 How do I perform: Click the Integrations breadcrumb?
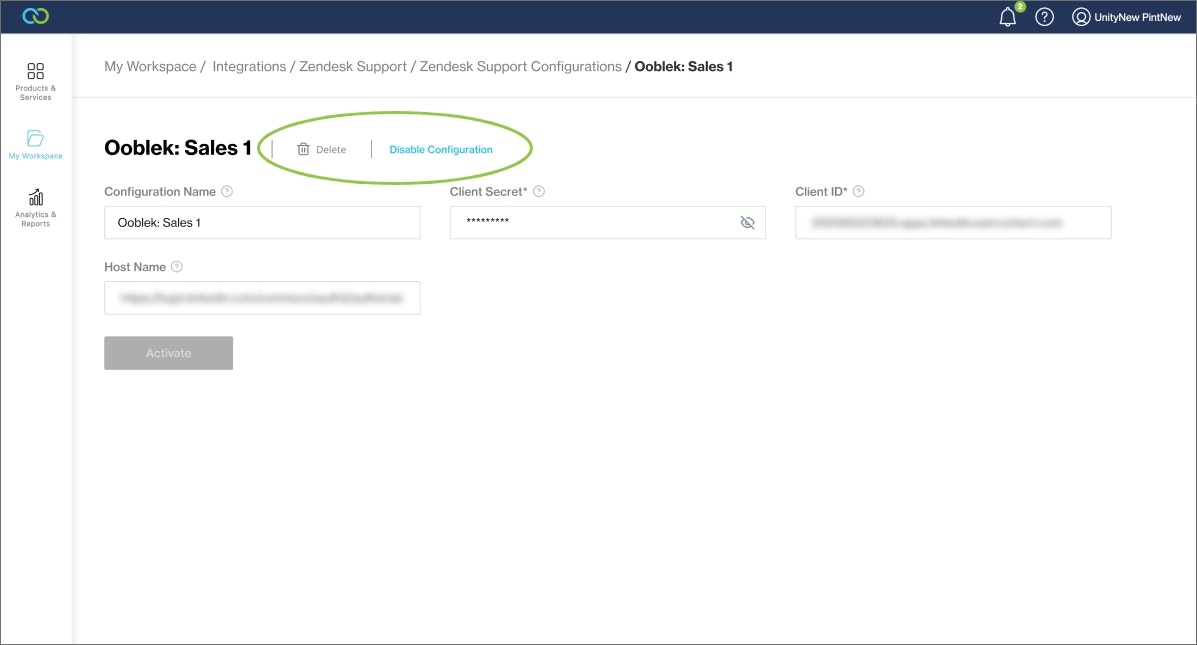(249, 66)
